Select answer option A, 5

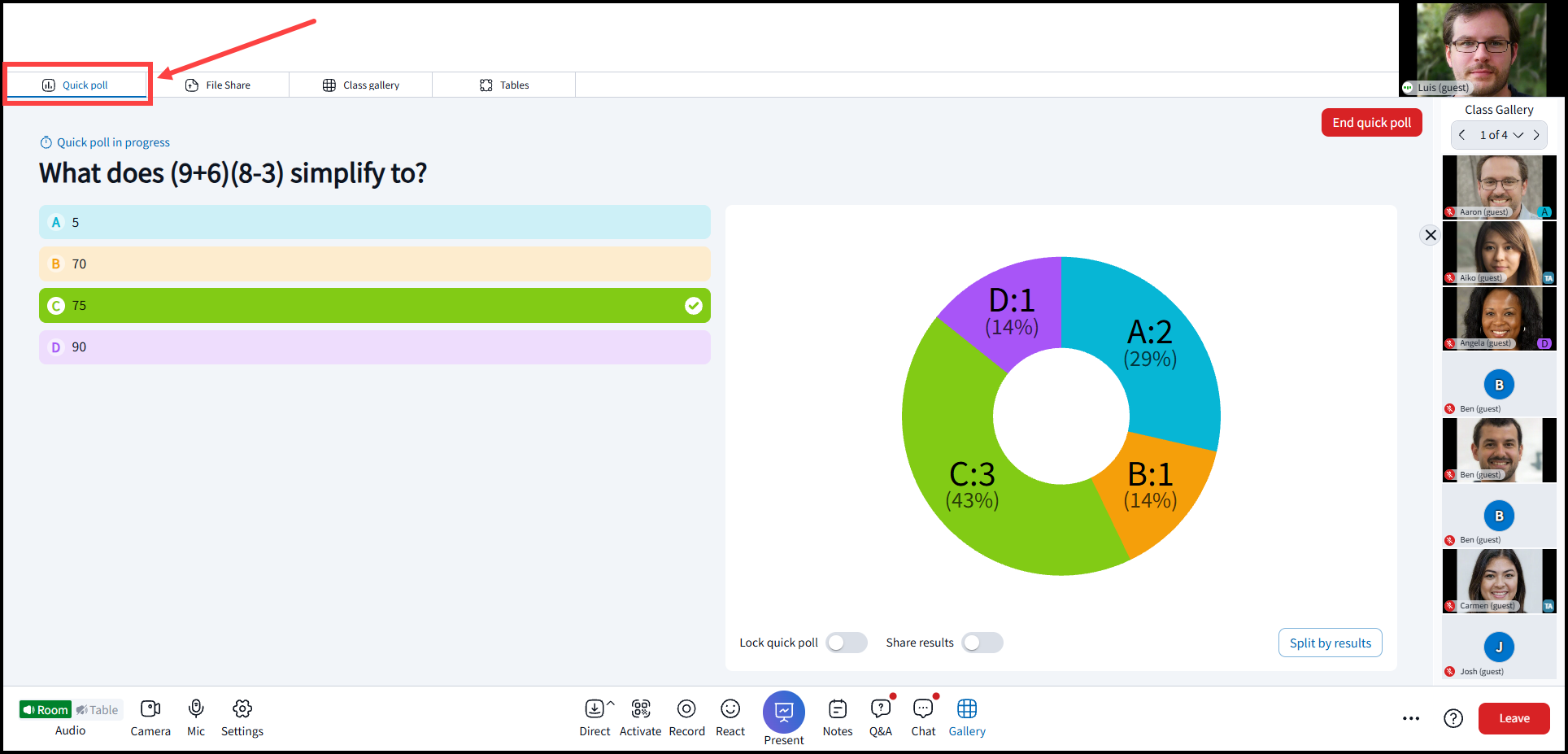click(x=375, y=222)
